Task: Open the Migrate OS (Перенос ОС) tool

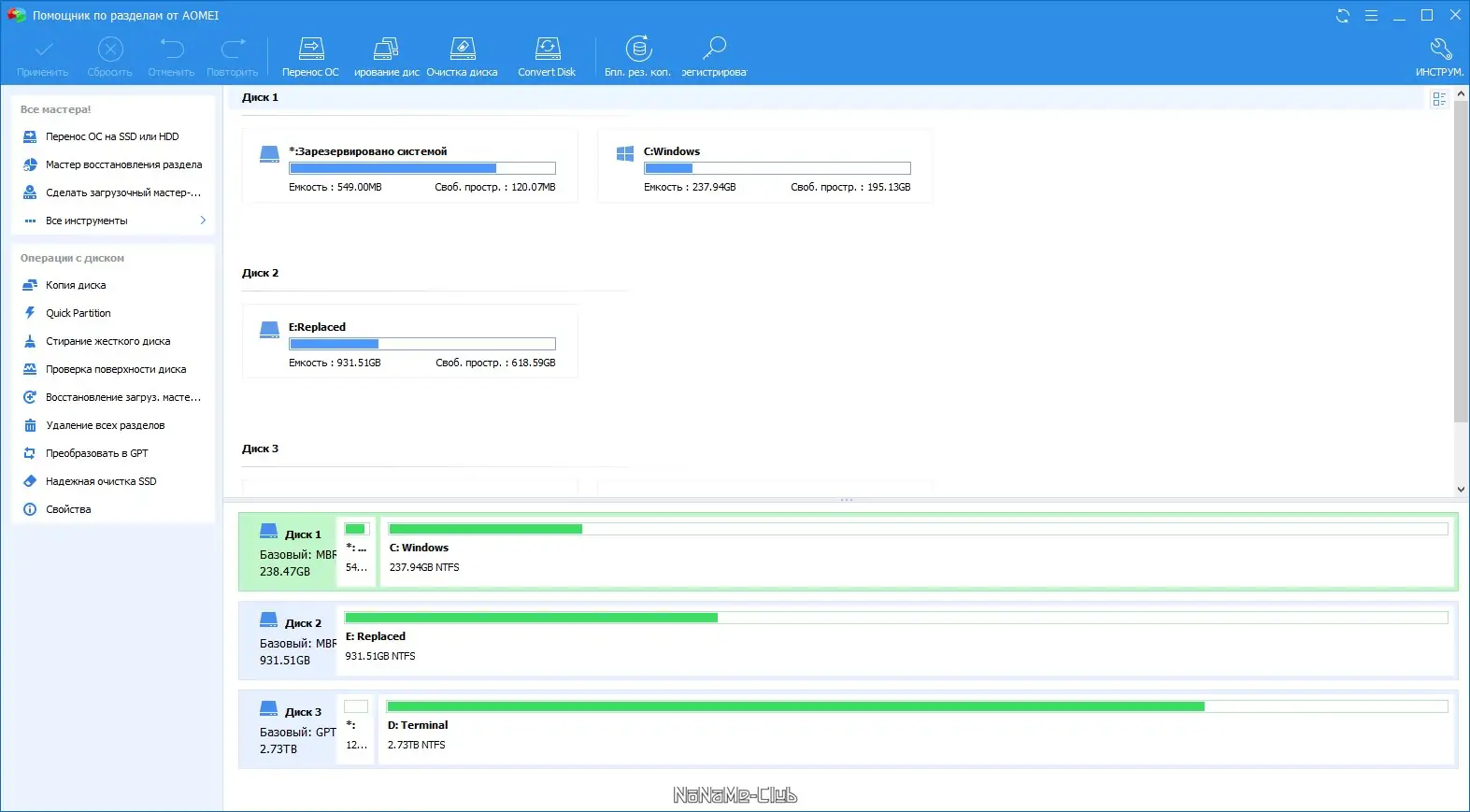Action: coord(311,57)
